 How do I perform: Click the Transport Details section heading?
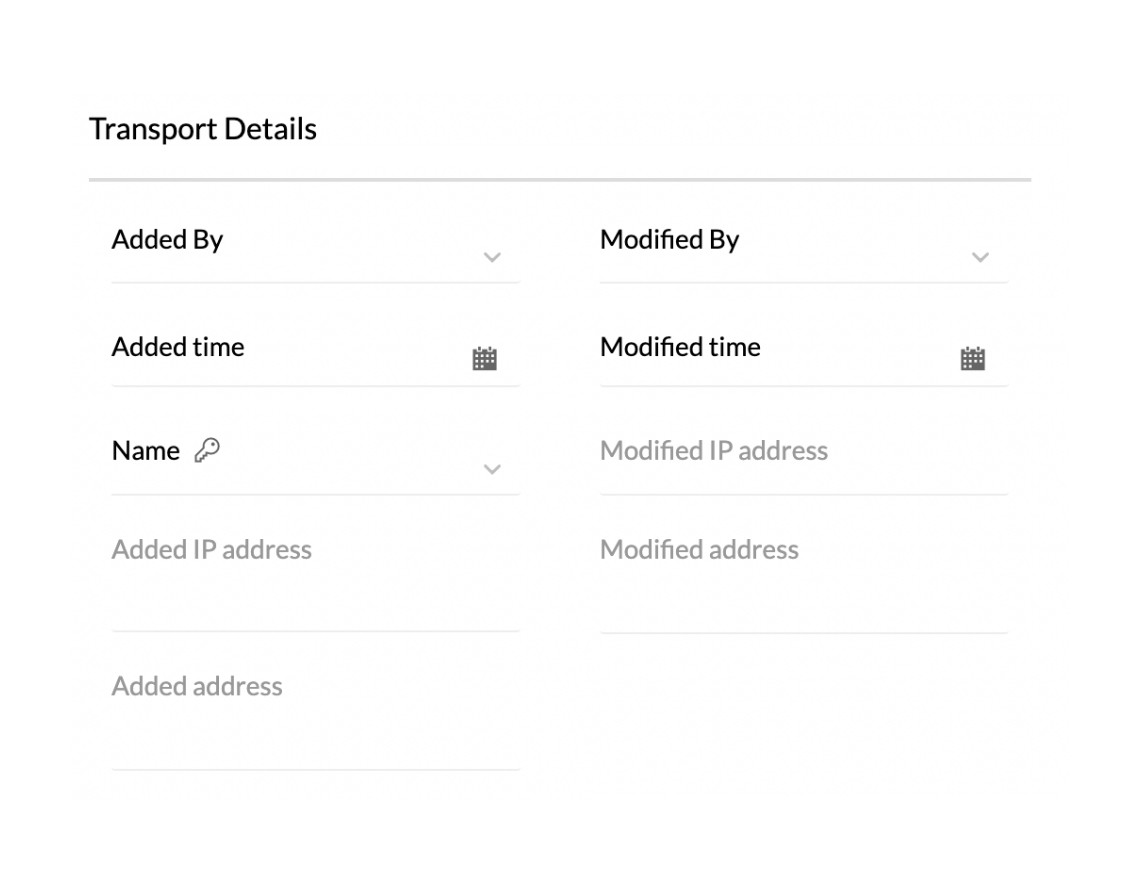pos(203,129)
